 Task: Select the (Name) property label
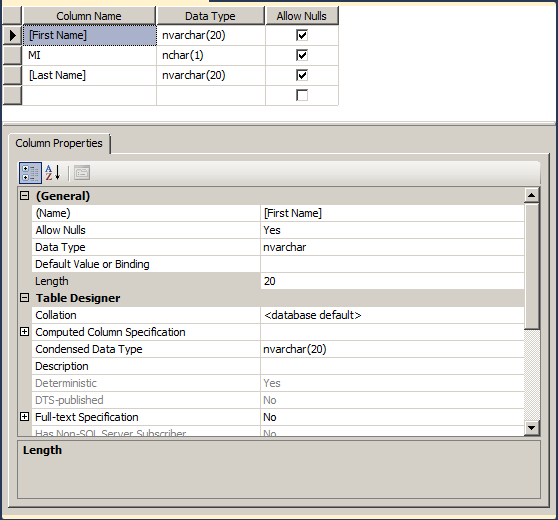pyautogui.click(x=146, y=213)
